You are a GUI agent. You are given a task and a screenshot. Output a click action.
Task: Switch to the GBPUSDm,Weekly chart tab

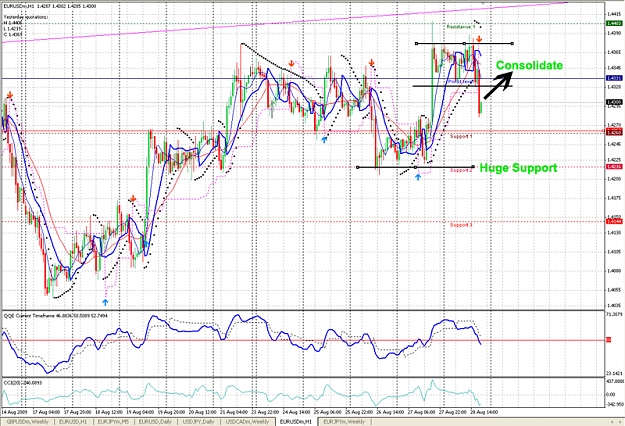click(x=28, y=422)
